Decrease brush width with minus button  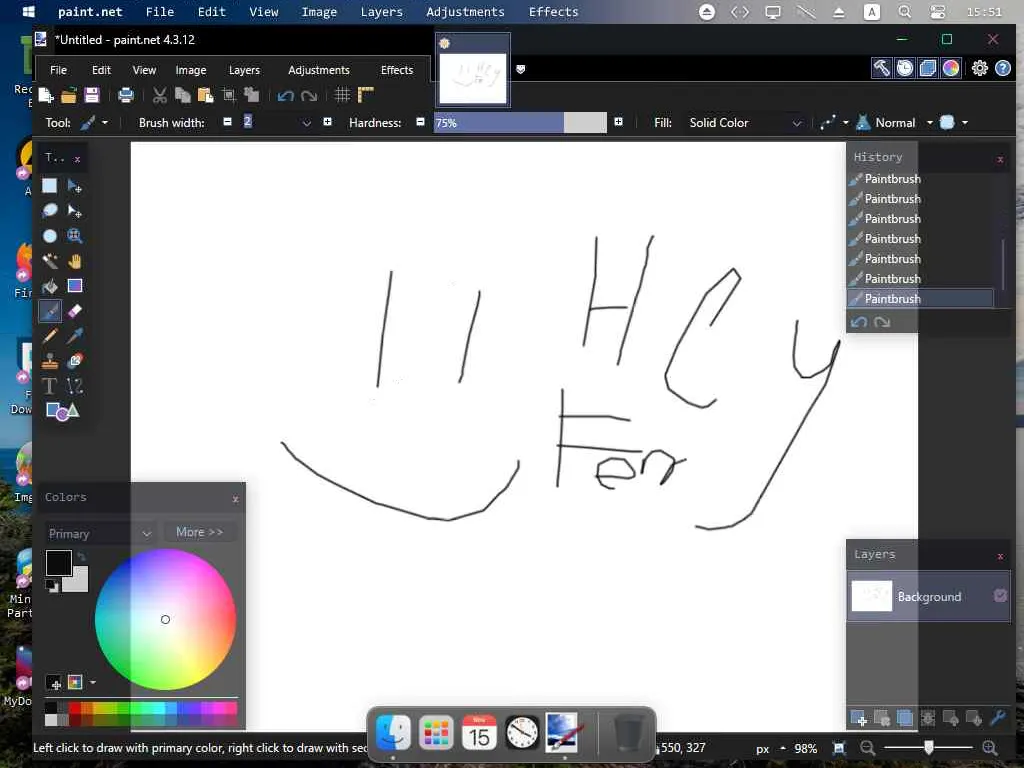pos(227,121)
